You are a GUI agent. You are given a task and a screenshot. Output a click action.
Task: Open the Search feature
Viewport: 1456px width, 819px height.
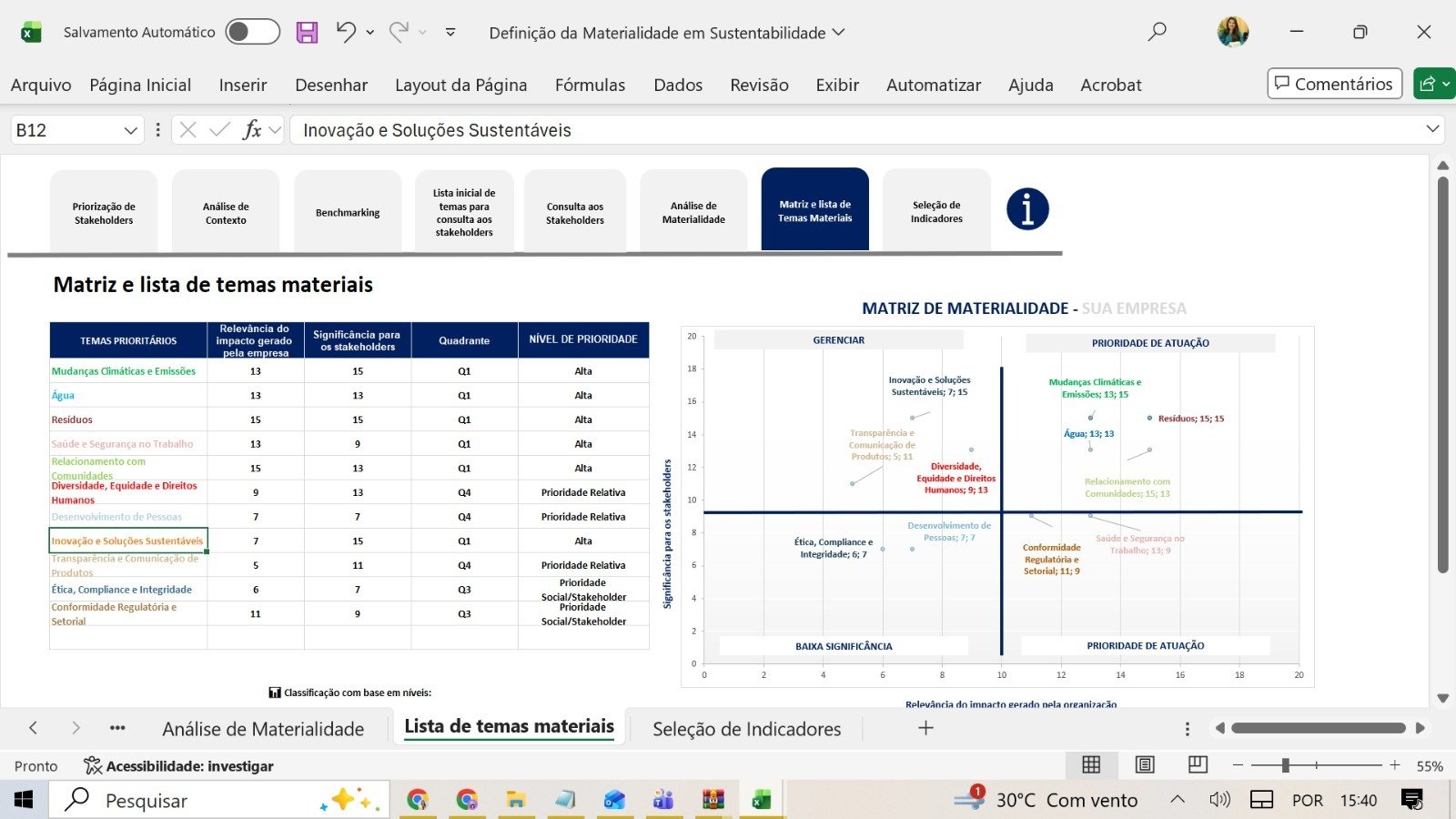tap(1156, 32)
